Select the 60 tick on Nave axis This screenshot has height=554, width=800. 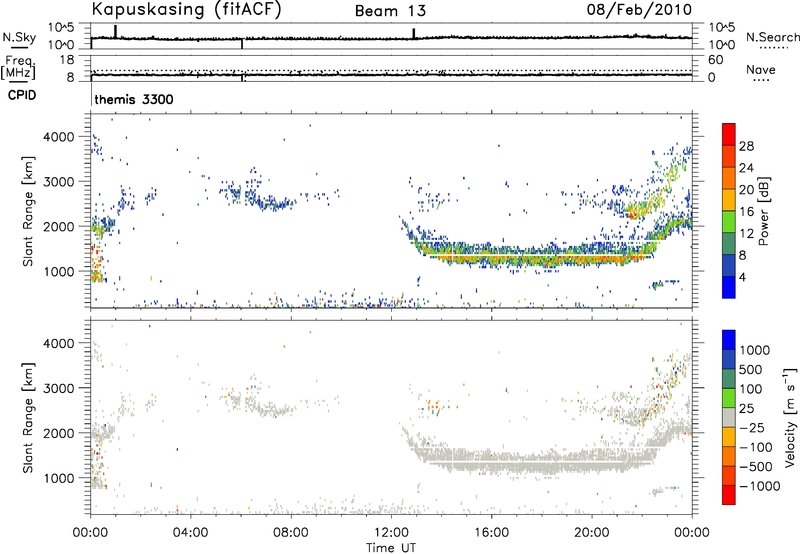pyautogui.click(x=715, y=60)
